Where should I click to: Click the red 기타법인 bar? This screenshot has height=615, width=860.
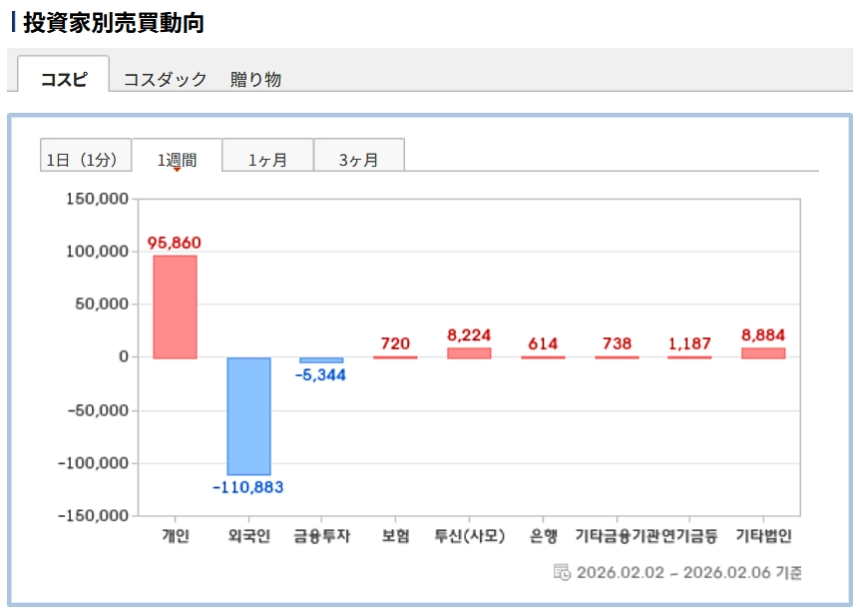point(763,353)
